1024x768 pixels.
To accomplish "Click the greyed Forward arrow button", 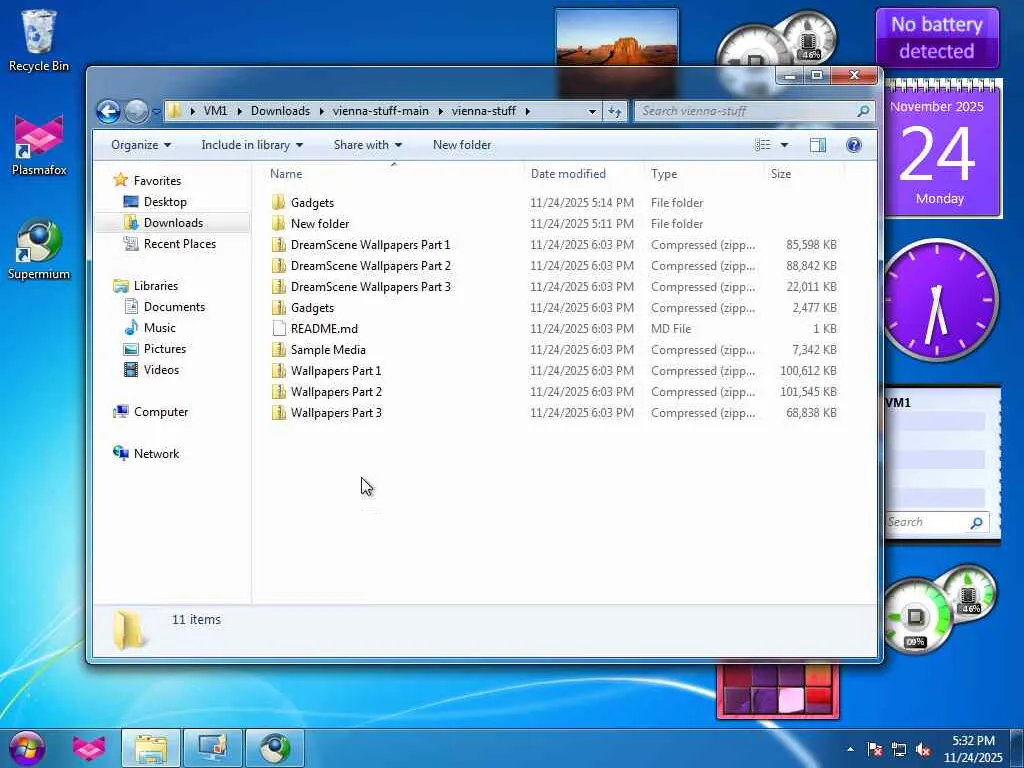I will coord(136,112).
